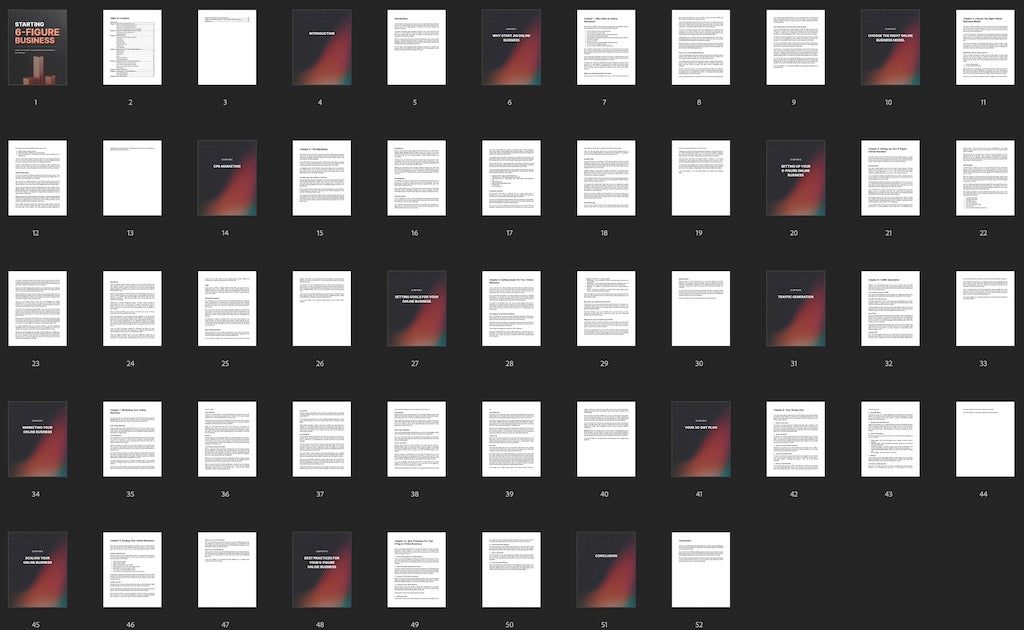Click the Scaling Your Online Business cover thumbnail
This screenshot has height=630, width=1024.
point(37,570)
